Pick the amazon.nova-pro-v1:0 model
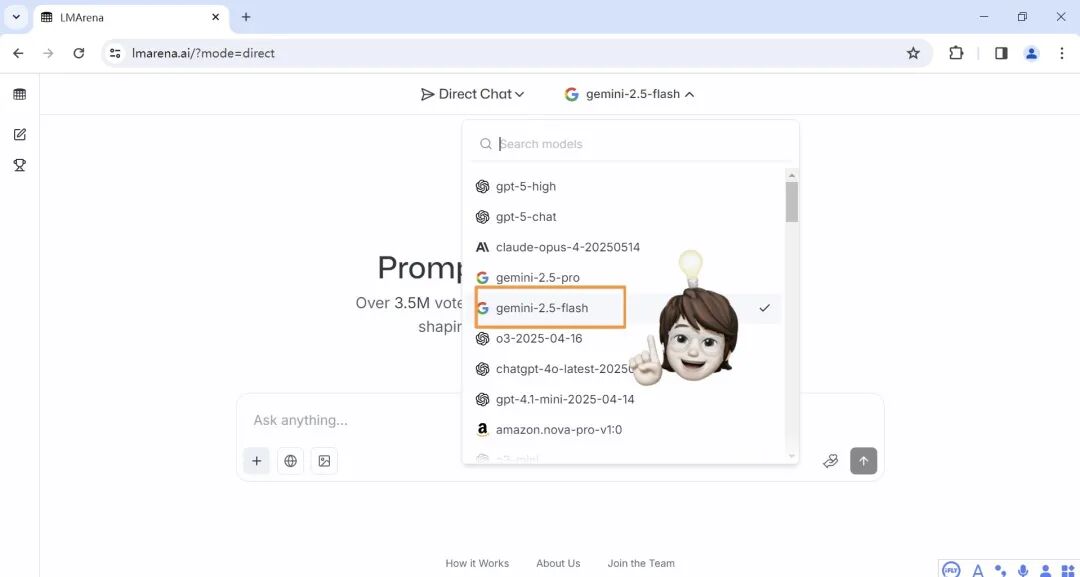Viewport: 1080px width, 577px height. click(558, 430)
